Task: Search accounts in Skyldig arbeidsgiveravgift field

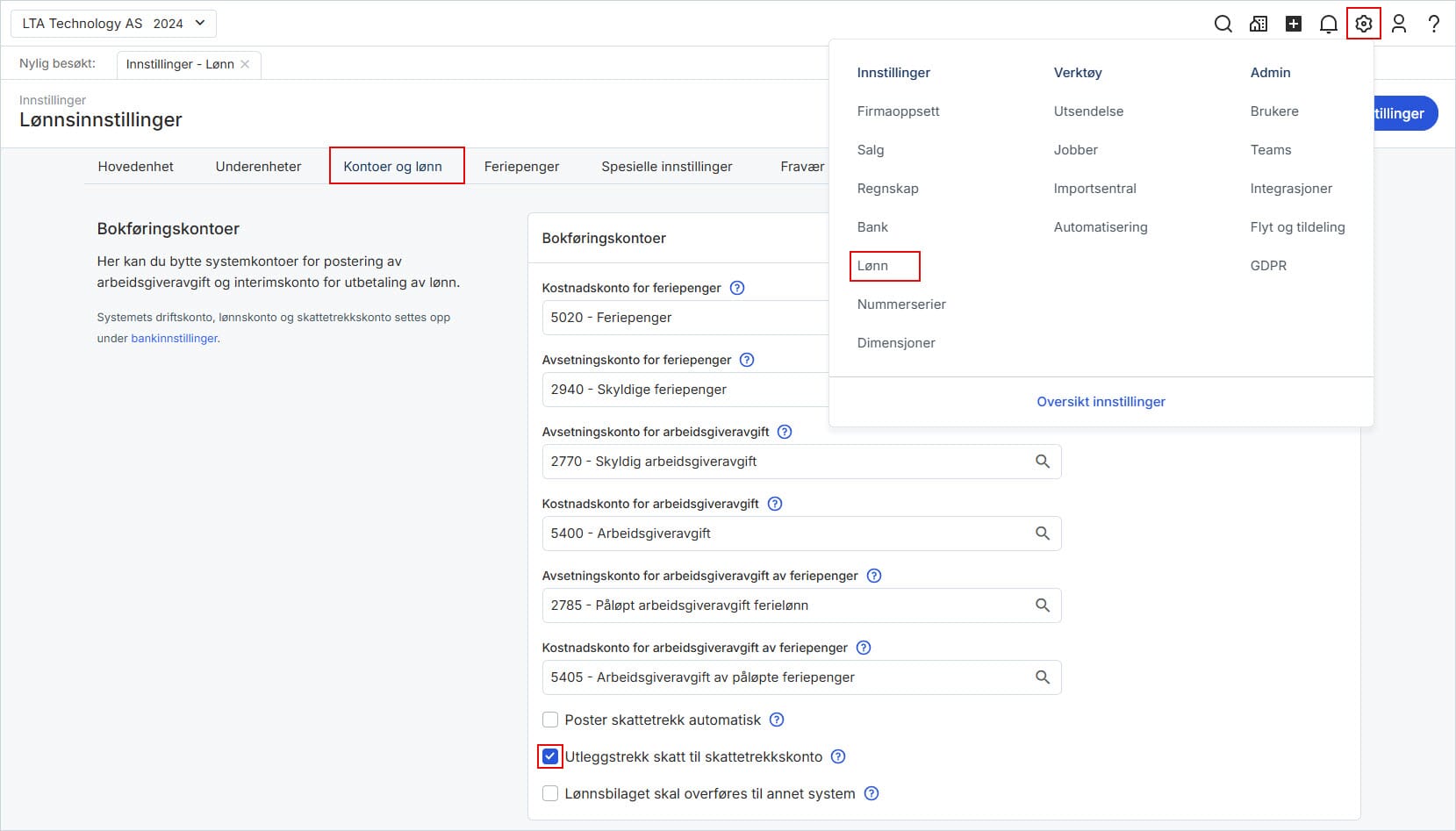Action: pyautogui.click(x=1042, y=462)
